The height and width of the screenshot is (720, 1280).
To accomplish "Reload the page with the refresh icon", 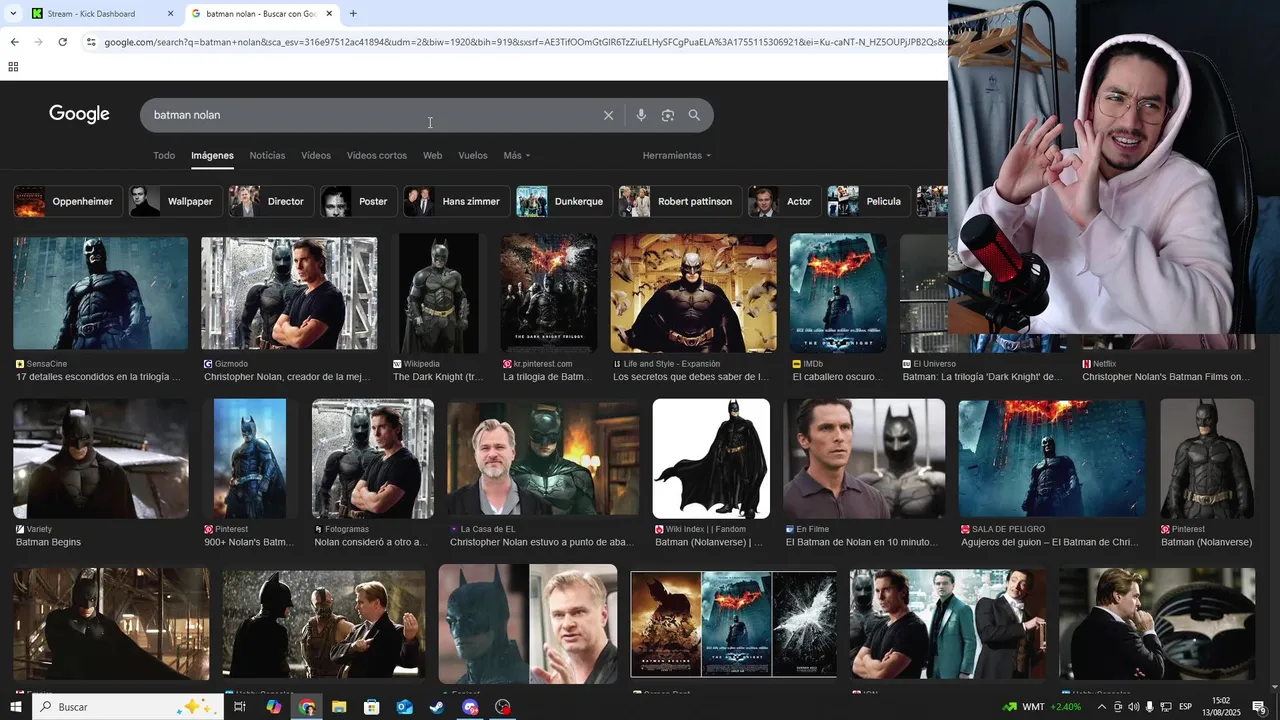I will point(62,42).
